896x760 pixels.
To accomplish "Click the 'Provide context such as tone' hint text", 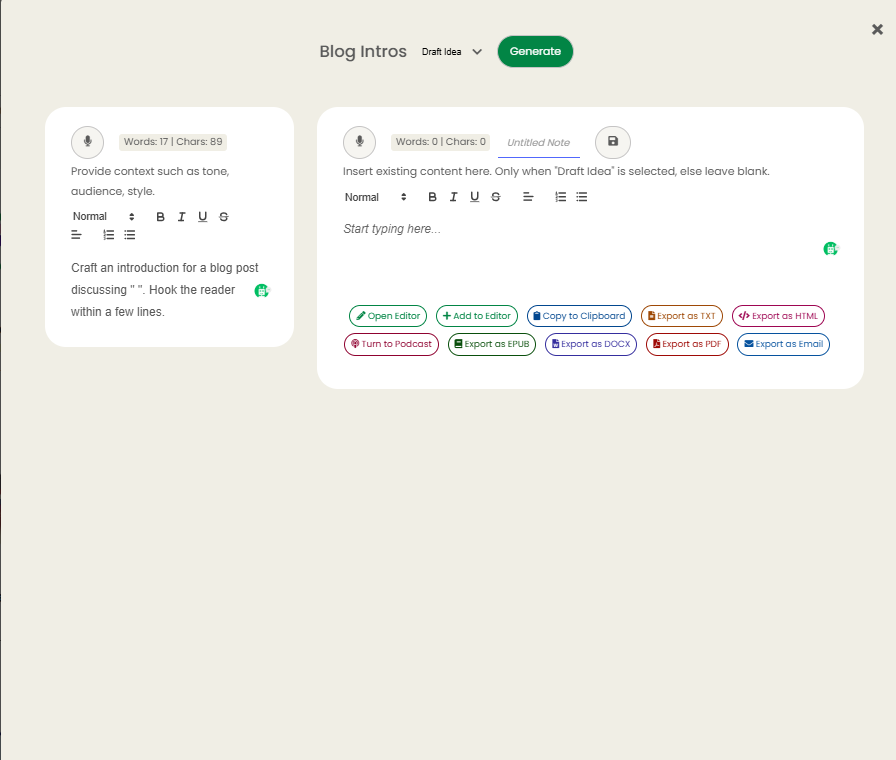I will coord(150,181).
